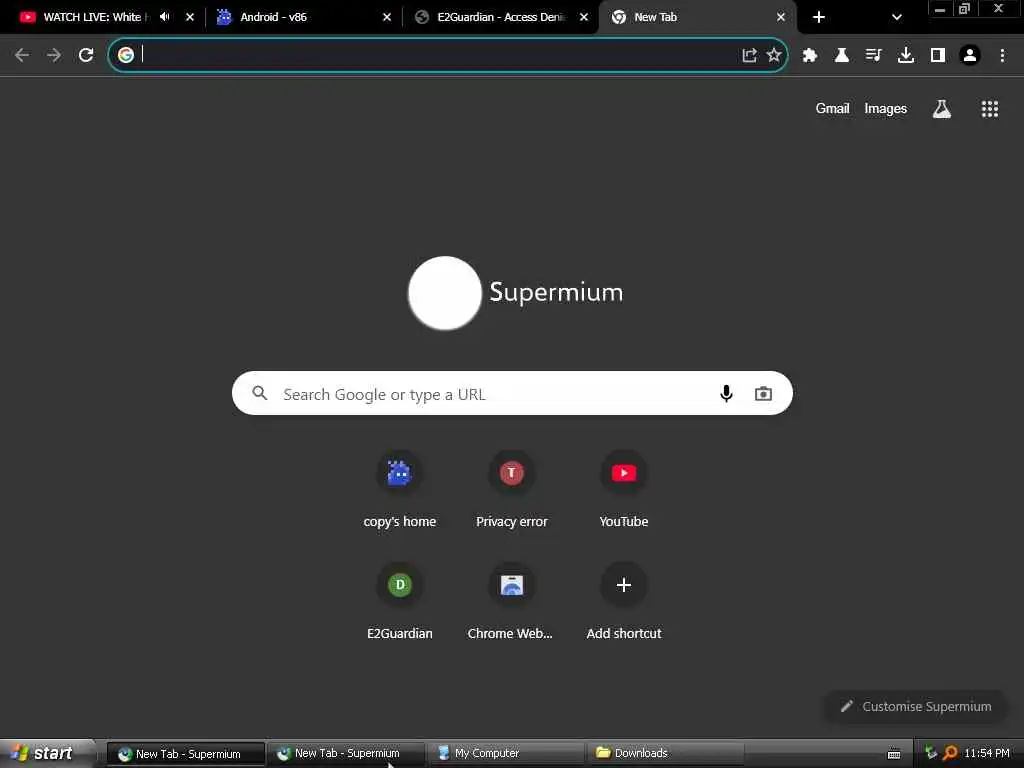Open the profile avatar menu
This screenshot has height=768, width=1024.
point(970,55)
